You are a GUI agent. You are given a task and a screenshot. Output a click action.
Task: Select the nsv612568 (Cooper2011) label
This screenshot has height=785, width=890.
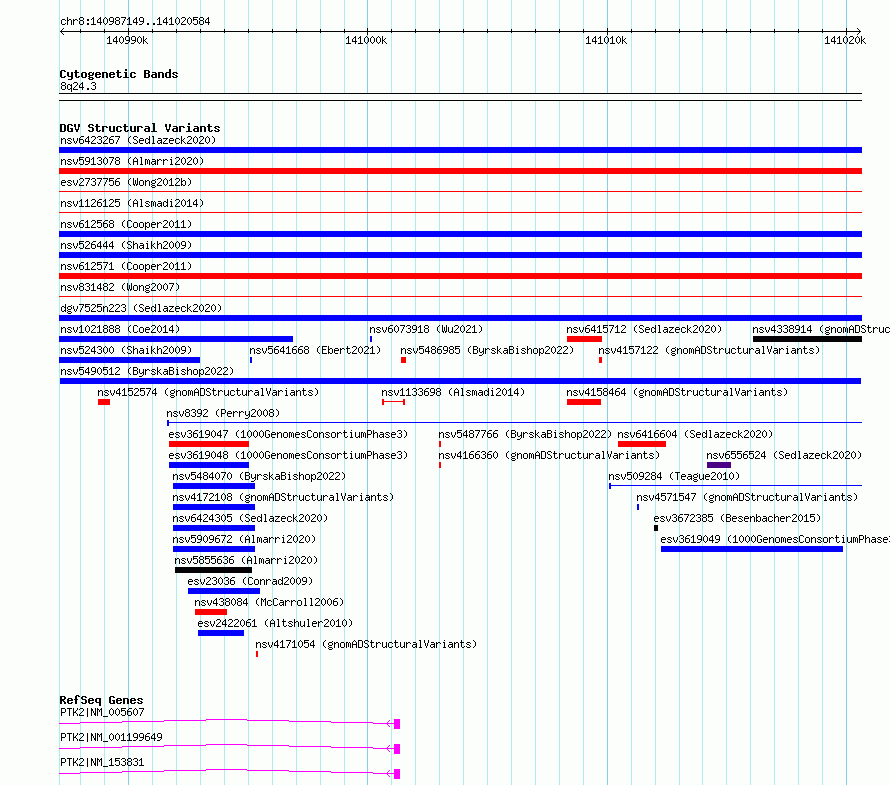pos(126,224)
